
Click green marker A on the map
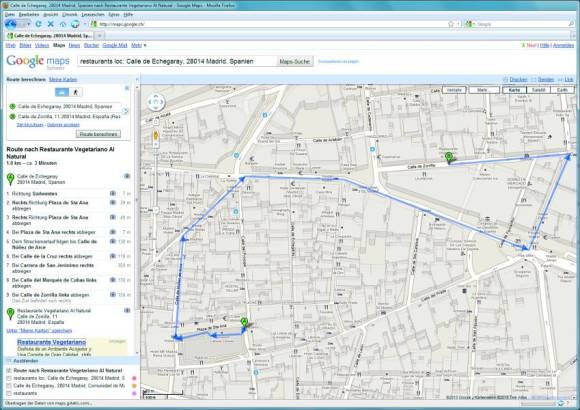(x=244, y=323)
